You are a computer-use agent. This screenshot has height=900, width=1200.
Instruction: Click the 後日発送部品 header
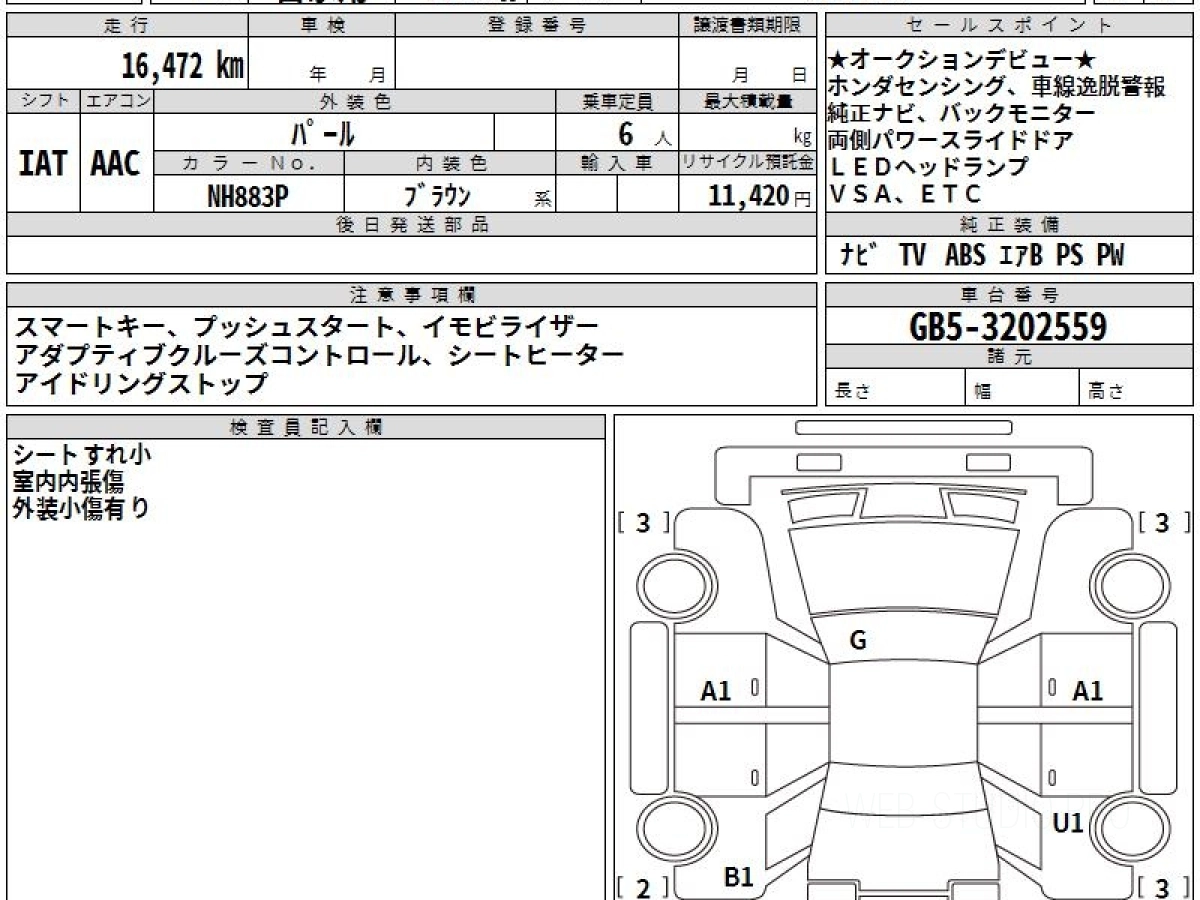coord(411,225)
